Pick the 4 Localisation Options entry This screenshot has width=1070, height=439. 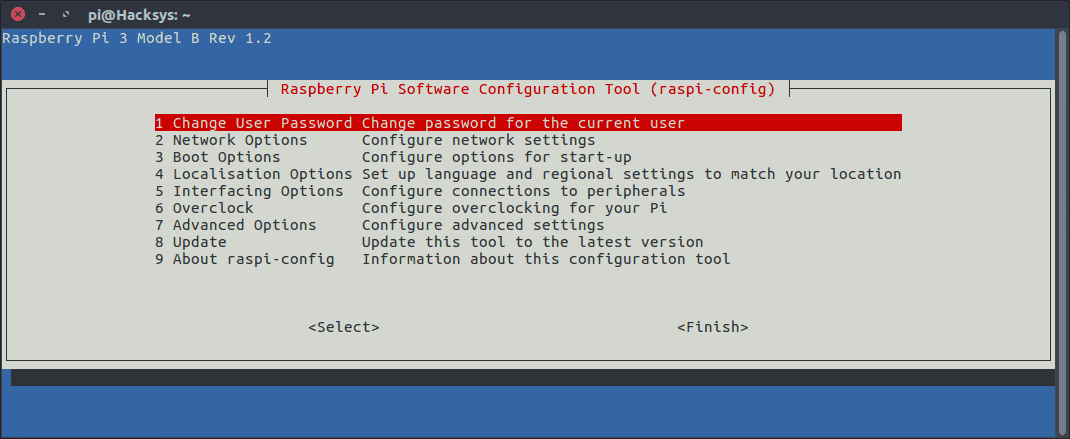(253, 174)
